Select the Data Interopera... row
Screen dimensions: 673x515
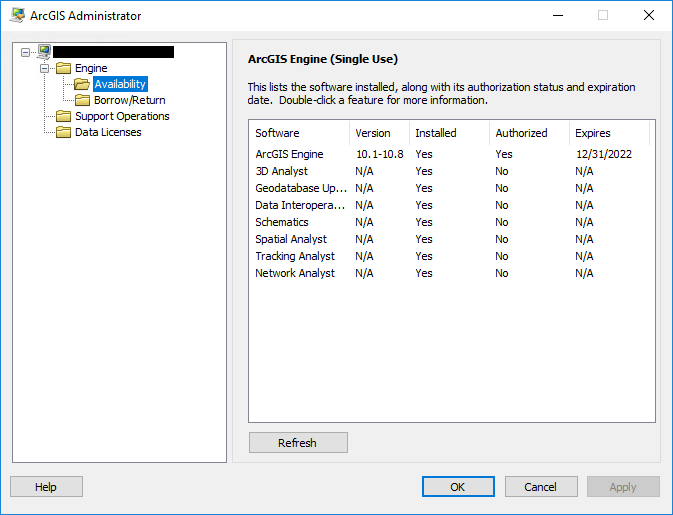click(452, 205)
